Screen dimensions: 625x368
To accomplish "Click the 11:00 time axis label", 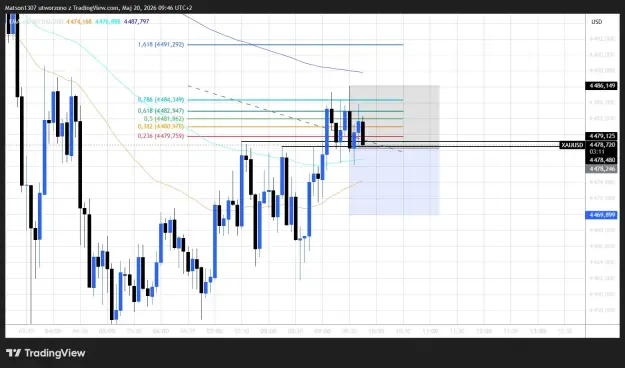I will tap(430, 331).
